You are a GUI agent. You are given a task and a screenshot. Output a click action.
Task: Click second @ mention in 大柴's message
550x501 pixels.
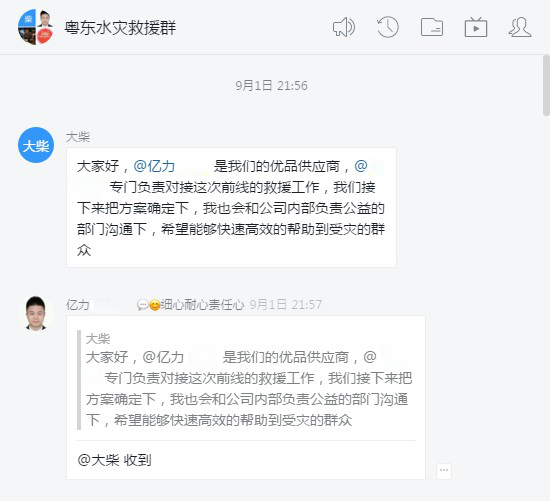click(x=361, y=166)
